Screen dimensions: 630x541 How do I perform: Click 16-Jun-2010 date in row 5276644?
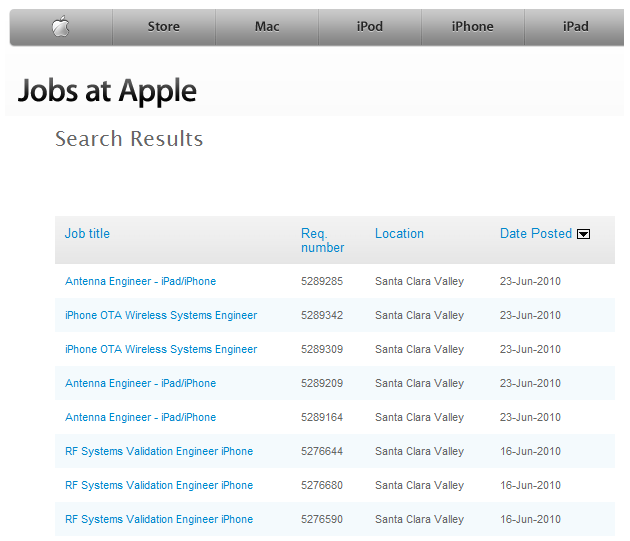pos(530,451)
